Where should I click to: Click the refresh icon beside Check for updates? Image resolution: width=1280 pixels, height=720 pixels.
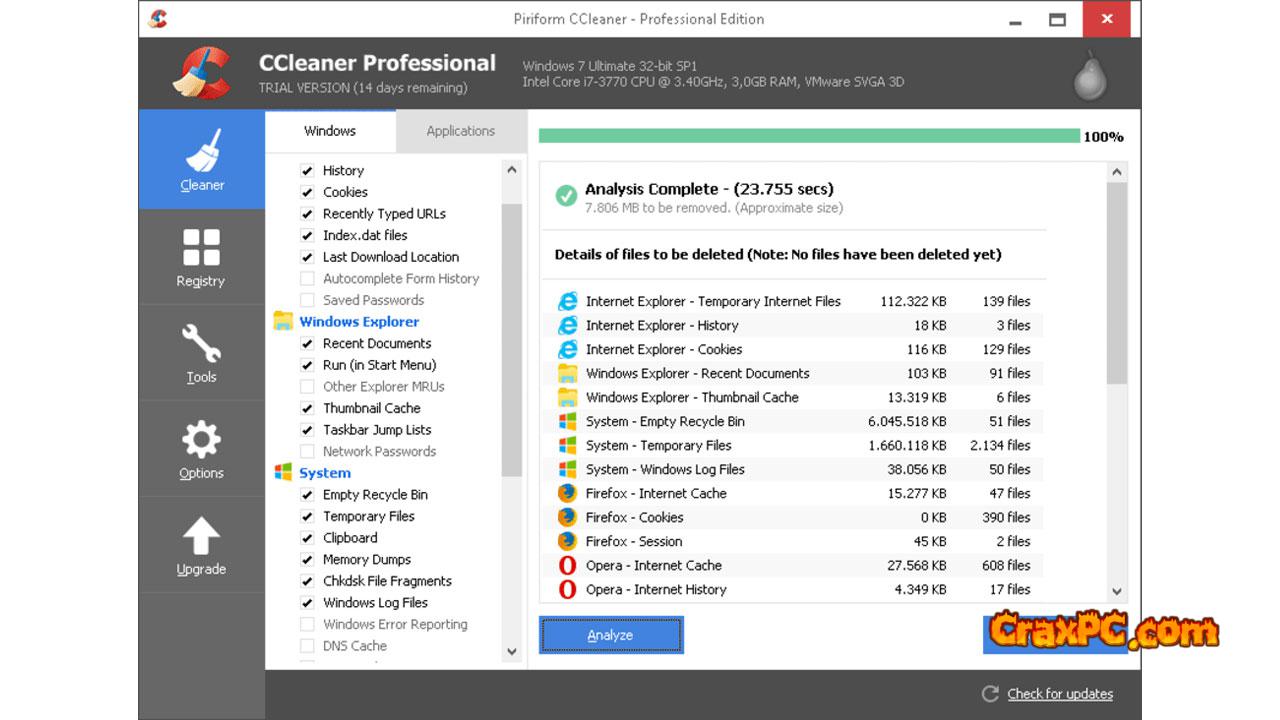pos(990,694)
